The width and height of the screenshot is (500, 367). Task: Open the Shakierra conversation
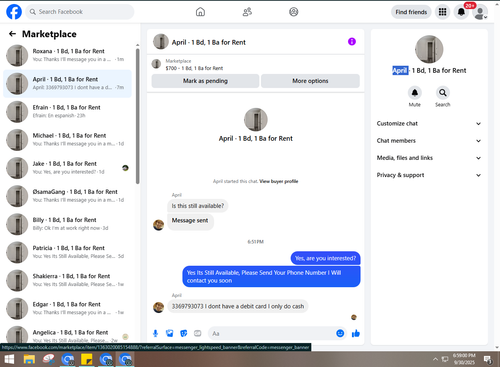click(x=68, y=280)
